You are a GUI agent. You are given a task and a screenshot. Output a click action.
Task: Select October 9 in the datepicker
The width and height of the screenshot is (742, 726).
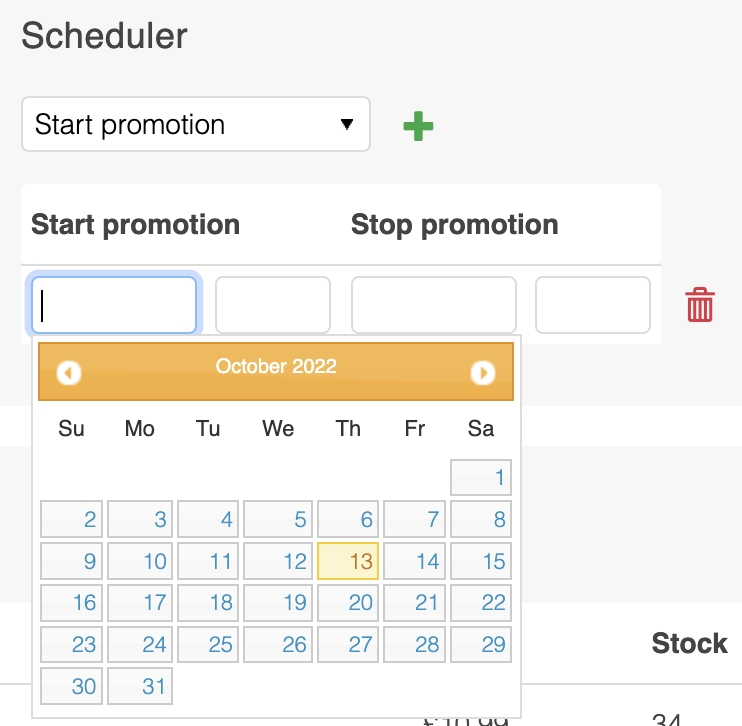[x=72, y=561]
